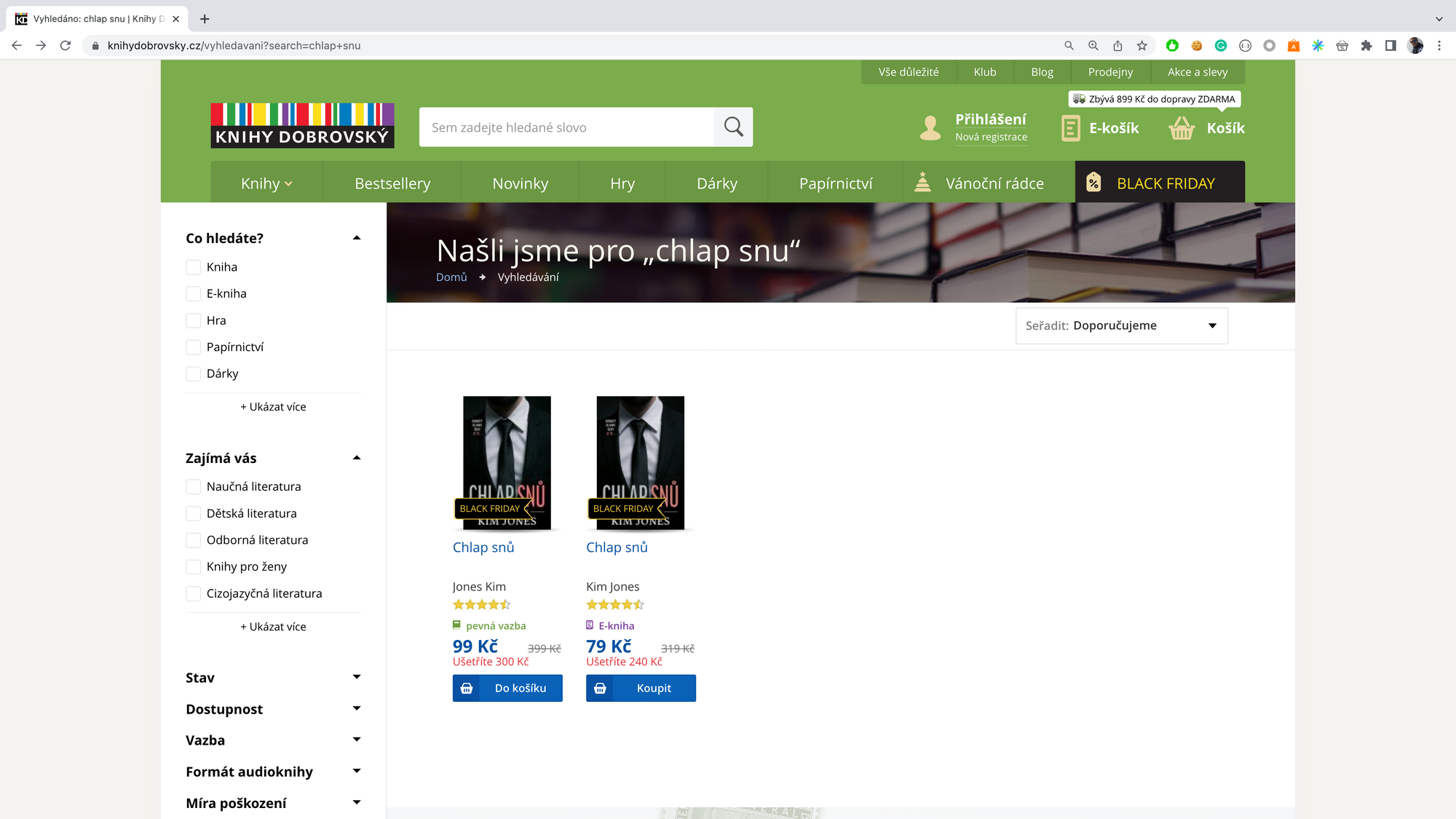Enable the Papírnictví filter checkbox

[193, 347]
